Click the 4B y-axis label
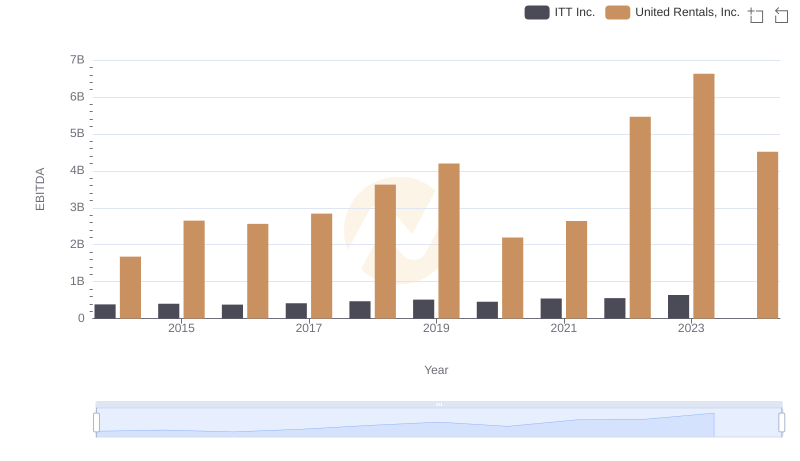This screenshot has width=800, height=461. [77, 170]
